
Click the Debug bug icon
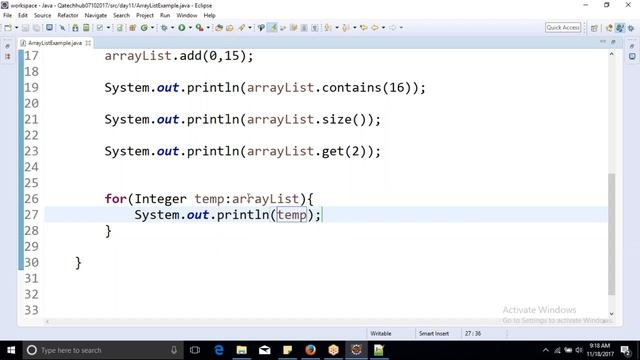pos(164,28)
